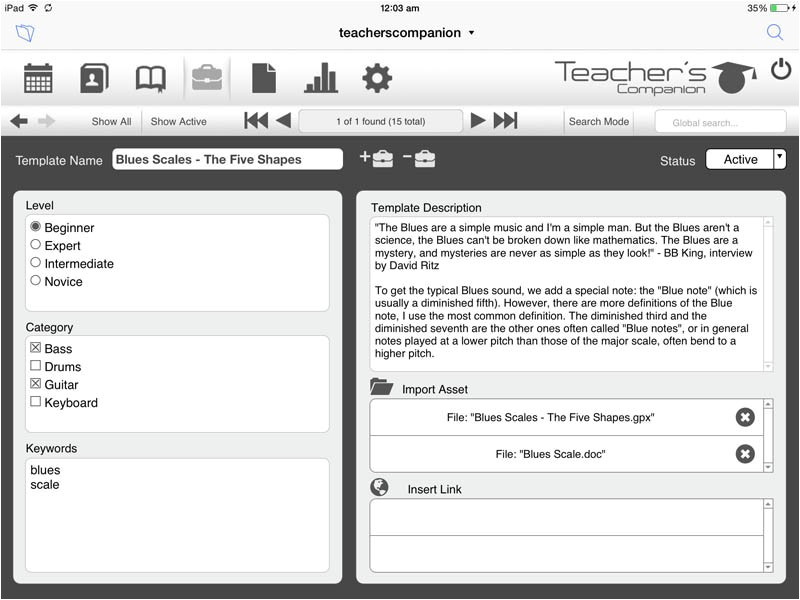Click the Insert Link globe icon

point(379,487)
